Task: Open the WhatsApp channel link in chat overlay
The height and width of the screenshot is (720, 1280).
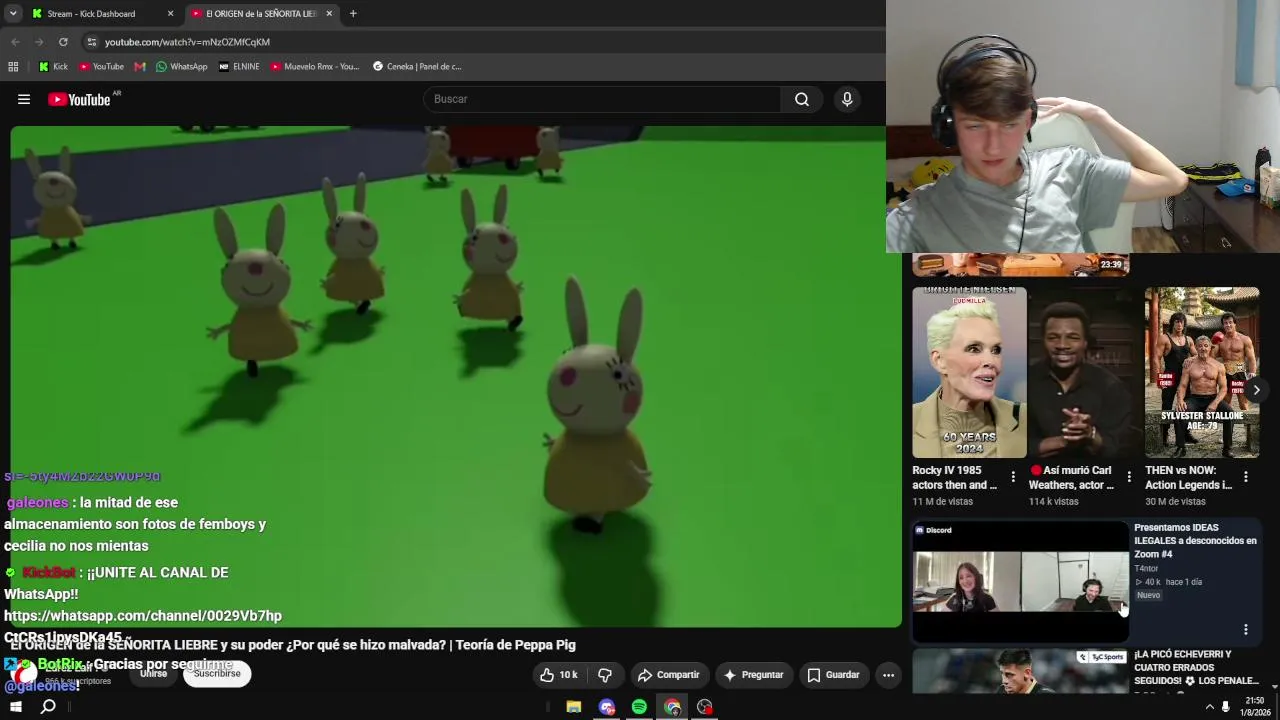Action: tap(143, 626)
